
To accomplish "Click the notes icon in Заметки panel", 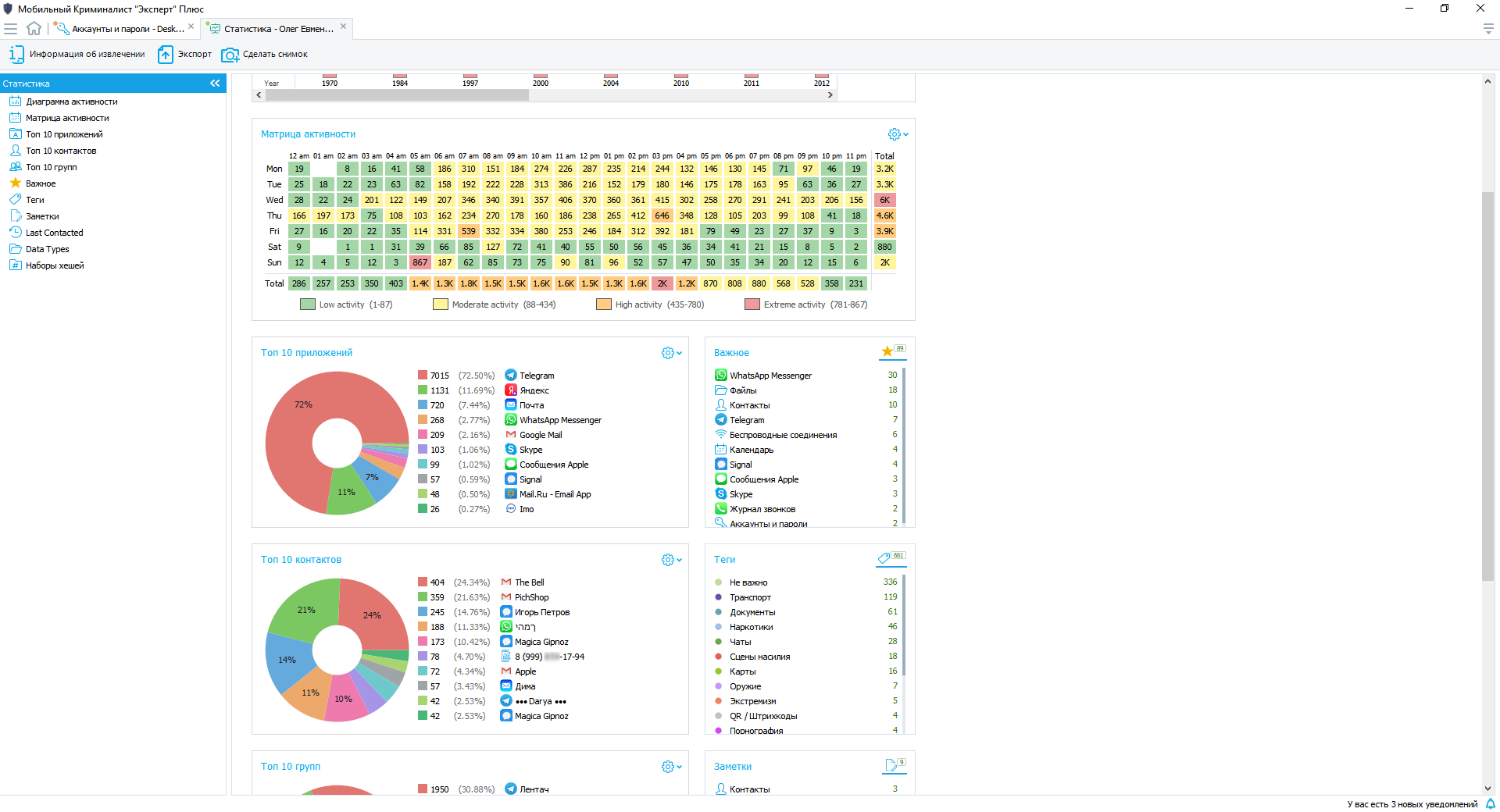I will [891, 765].
